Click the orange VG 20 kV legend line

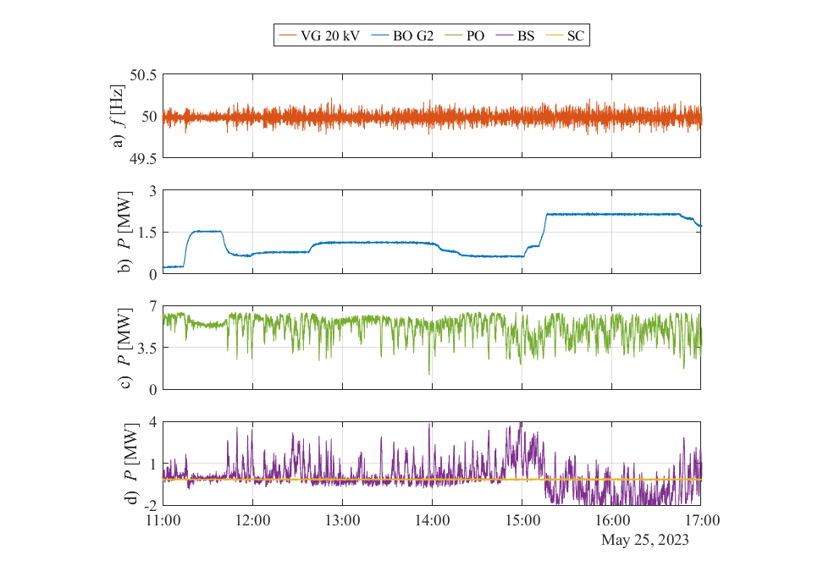click(x=291, y=36)
